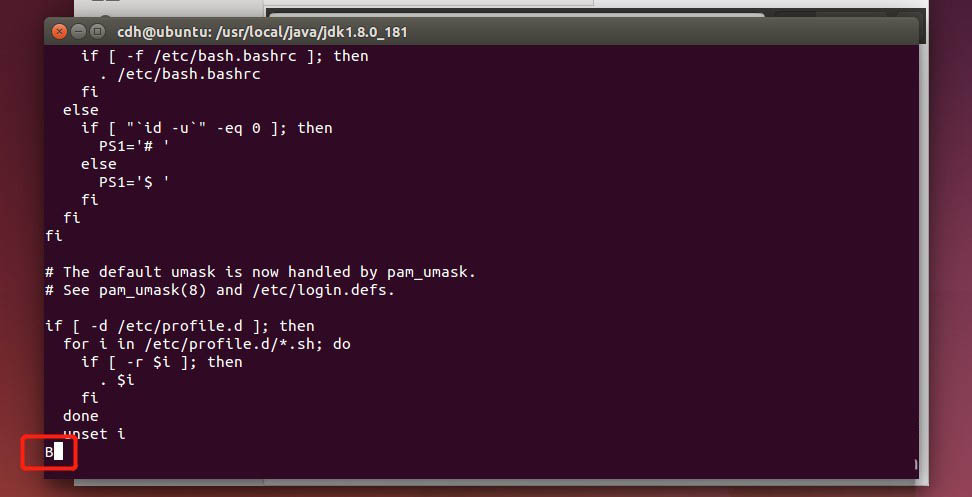This screenshot has height=497, width=972.
Task: Maximize the terminal window
Action: pos(97,31)
